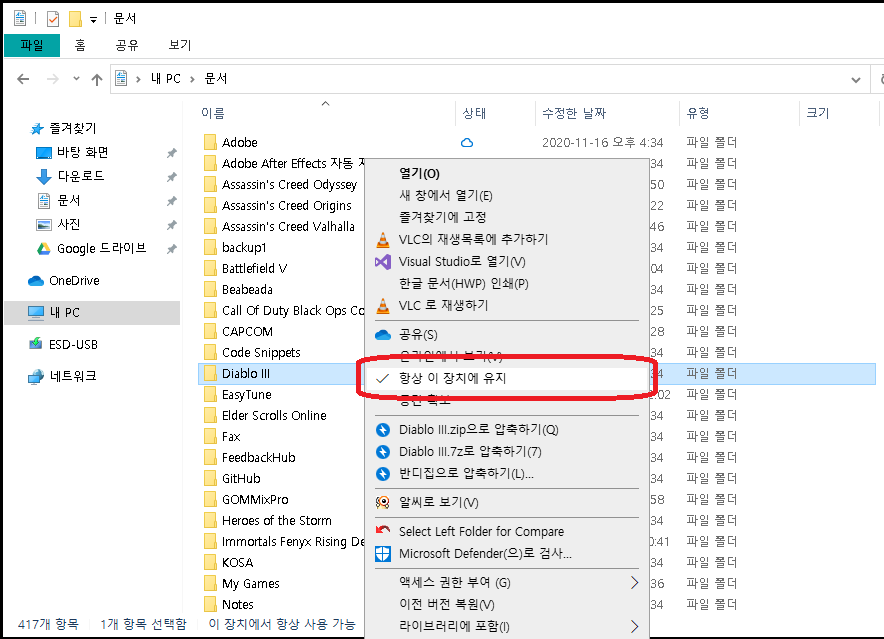
Task: Switch to the 홈 ribbon tab
Action: (80, 45)
